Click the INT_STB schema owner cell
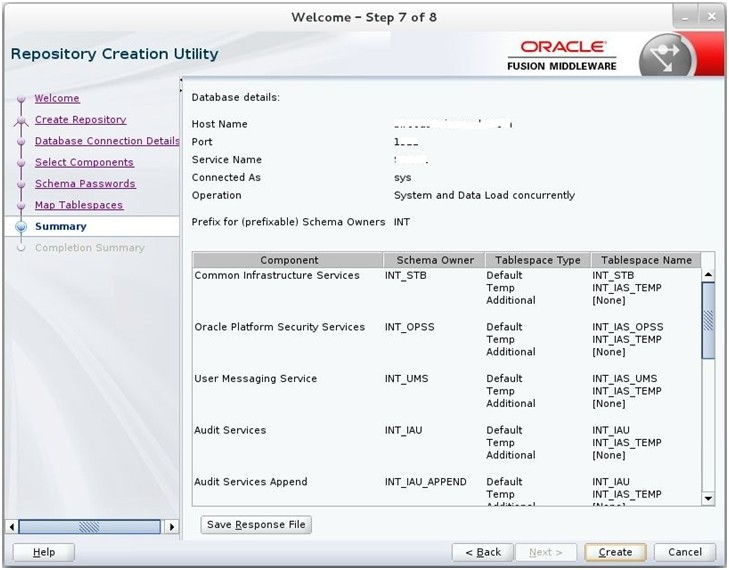The image size is (729, 570). click(x=405, y=275)
